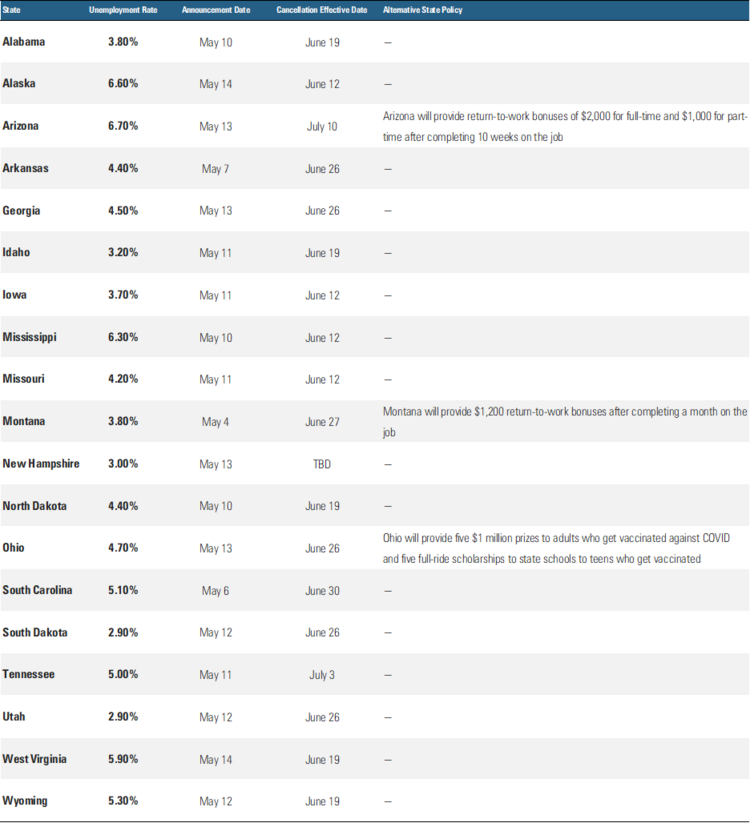The width and height of the screenshot is (750, 823).
Task: Click the Cancellation Effective Date header
Action: 321,10
